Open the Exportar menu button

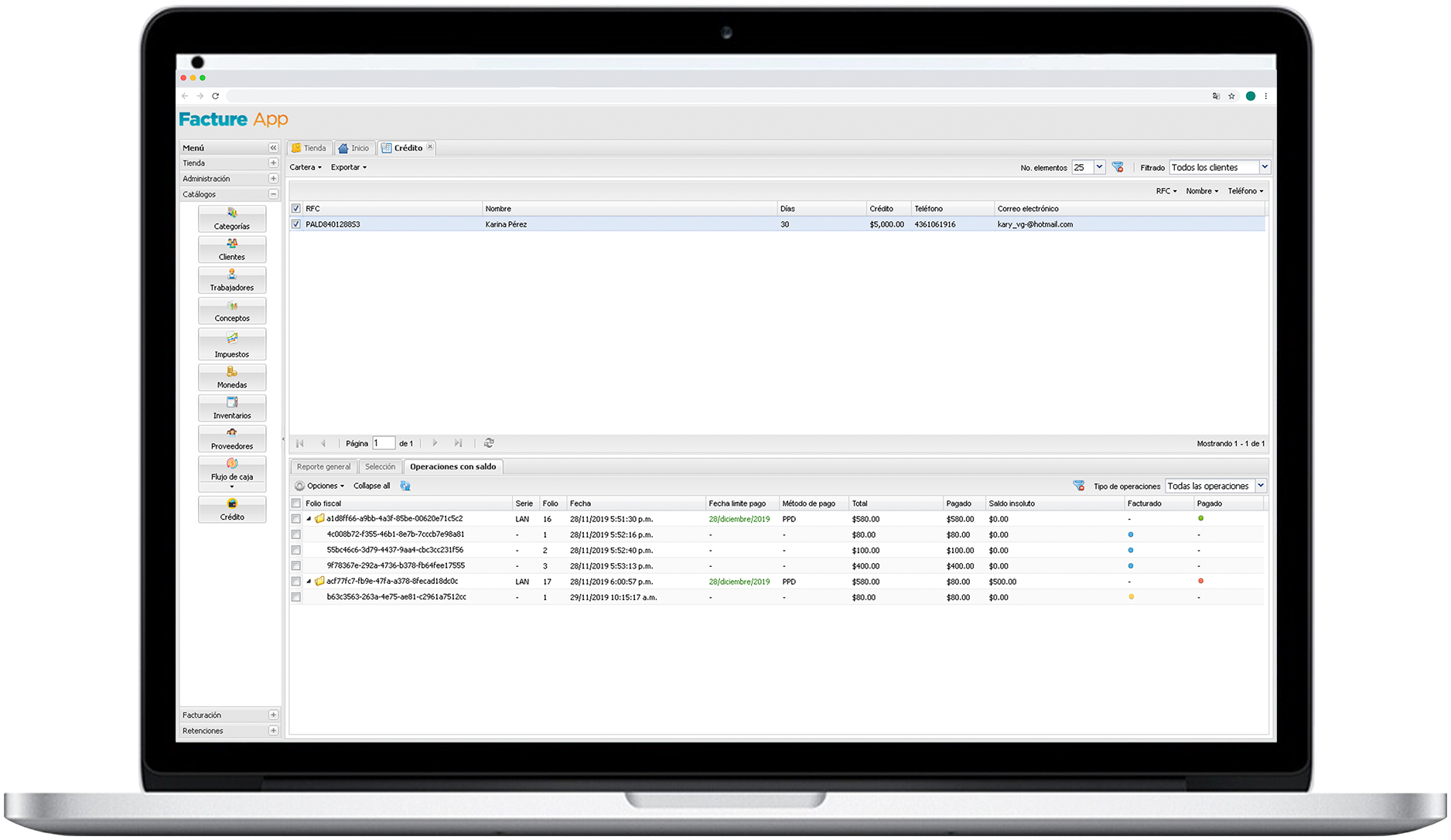pos(348,167)
